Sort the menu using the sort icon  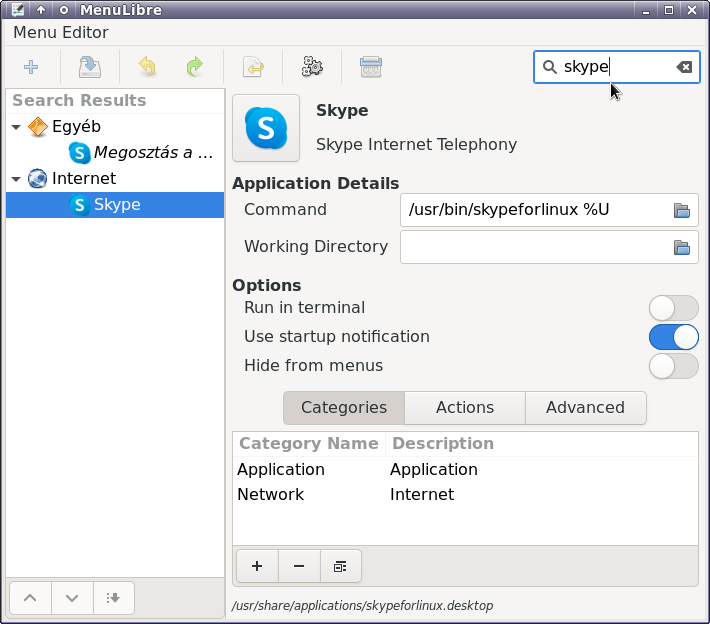113,598
